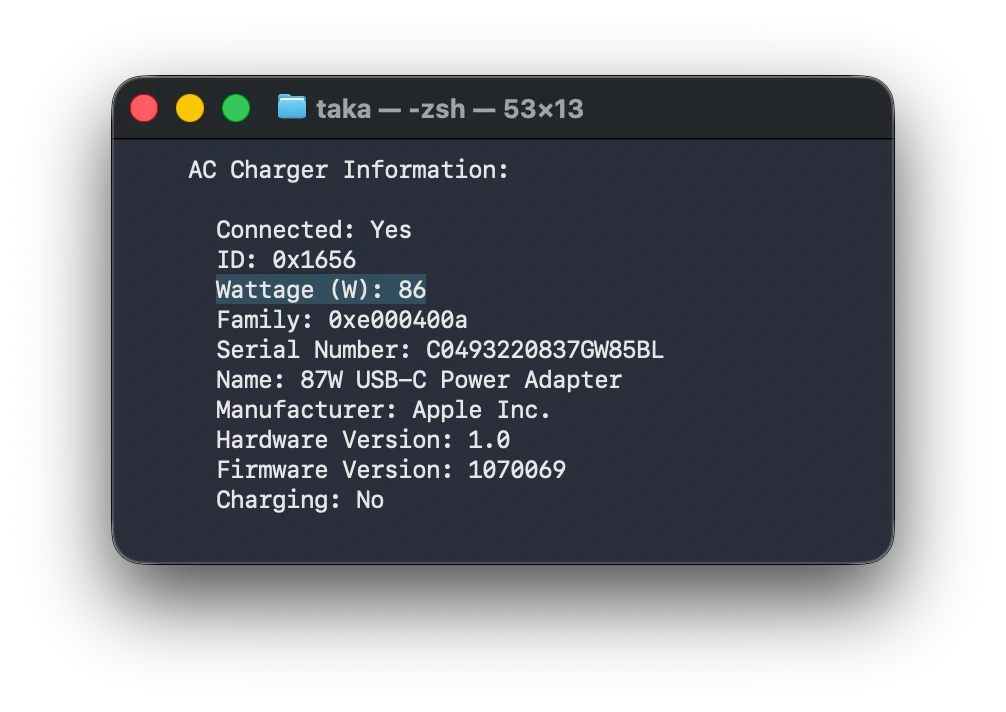Click the 'Hardware Version: 1.0' line

tap(363, 440)
